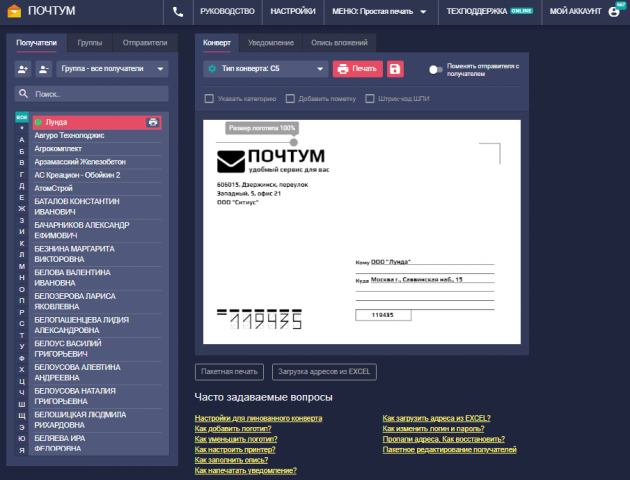Click printer icon on Лунда row

(153, 122)
